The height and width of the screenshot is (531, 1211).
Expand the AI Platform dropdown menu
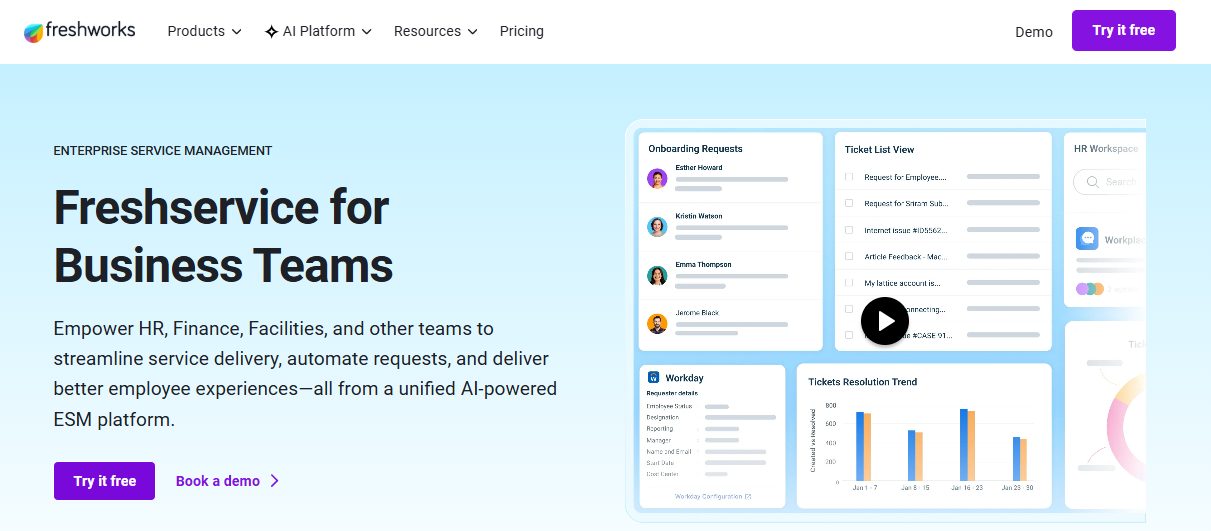(318, 31)
